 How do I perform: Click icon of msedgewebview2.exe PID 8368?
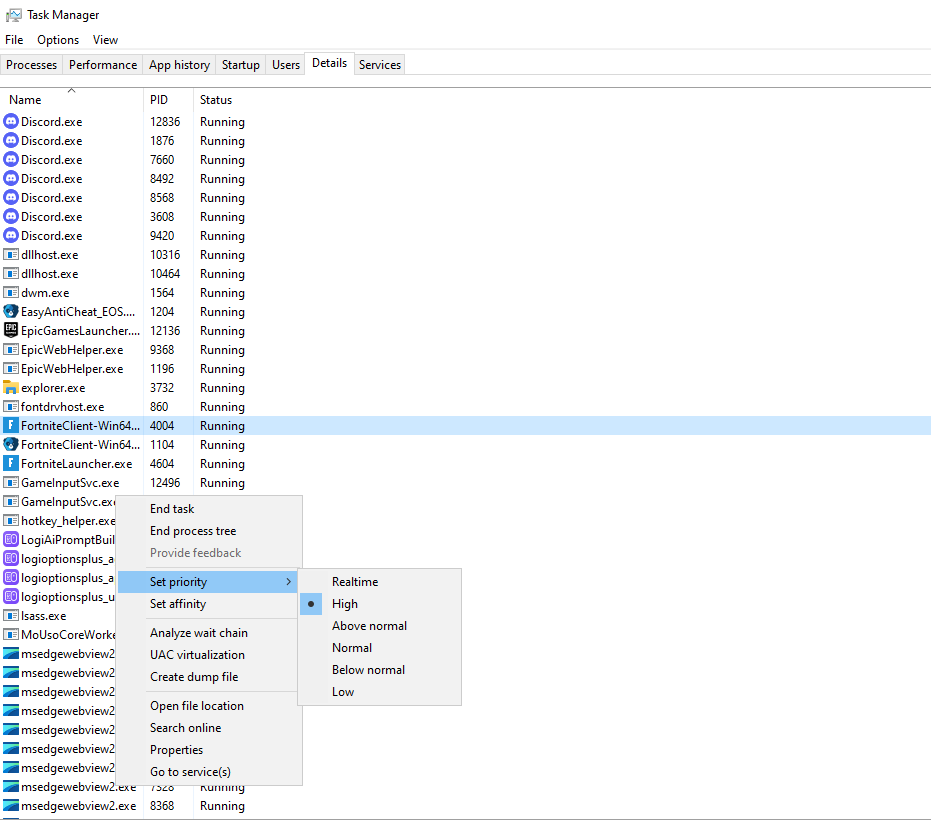pyautogui.click(x=11, y=806)
